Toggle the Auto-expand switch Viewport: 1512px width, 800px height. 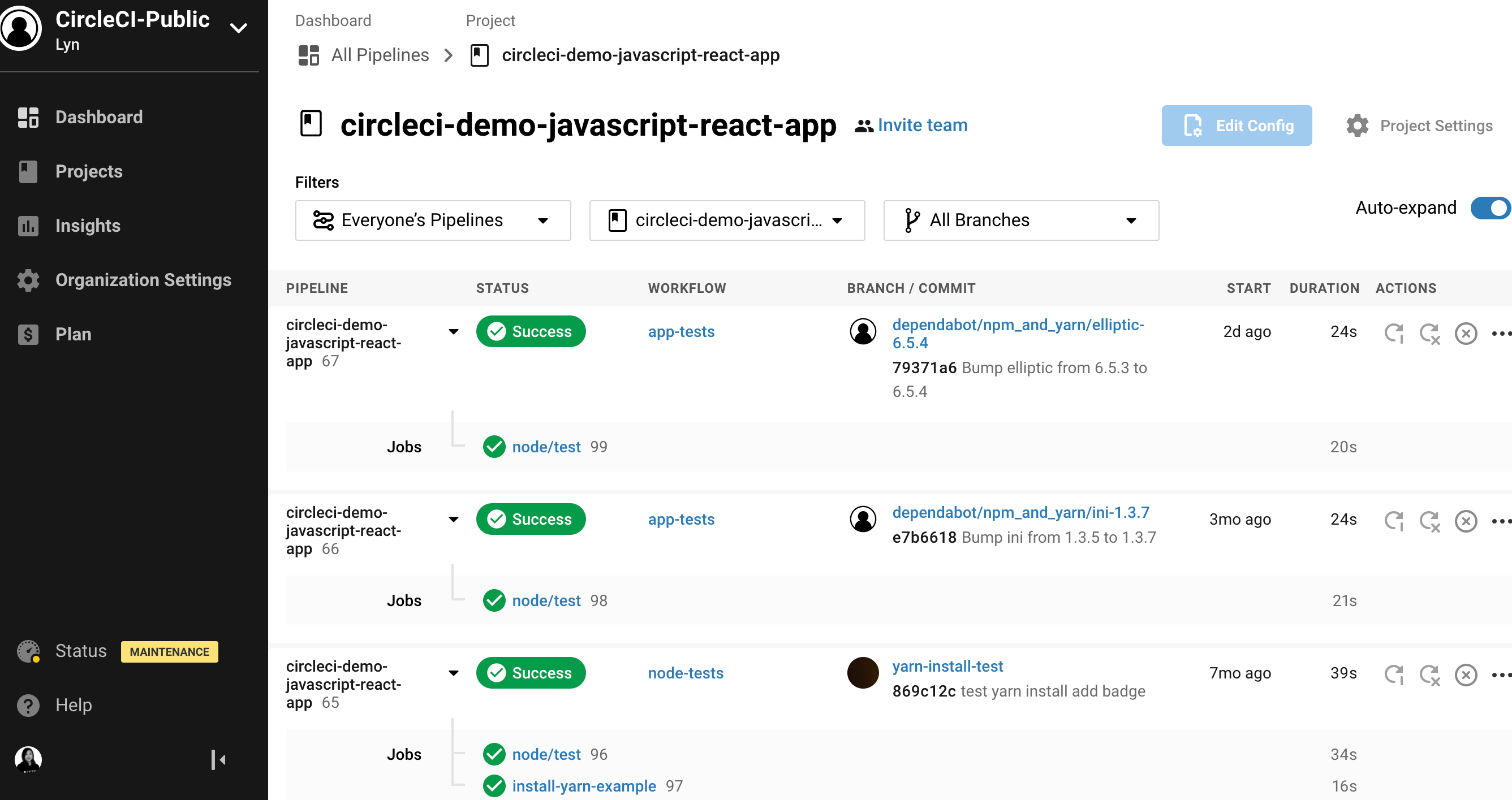(x=1490, y=208)
